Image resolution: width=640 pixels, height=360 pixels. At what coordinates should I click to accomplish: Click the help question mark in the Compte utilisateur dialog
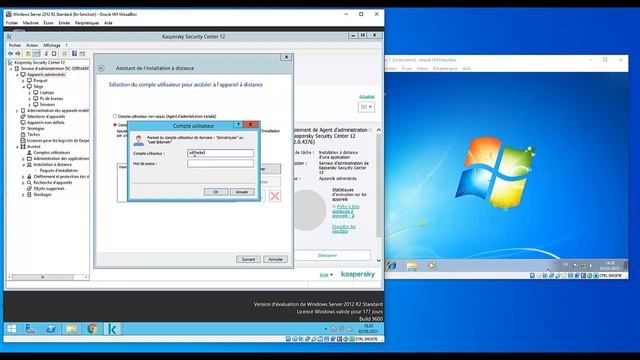pos(238,124)
